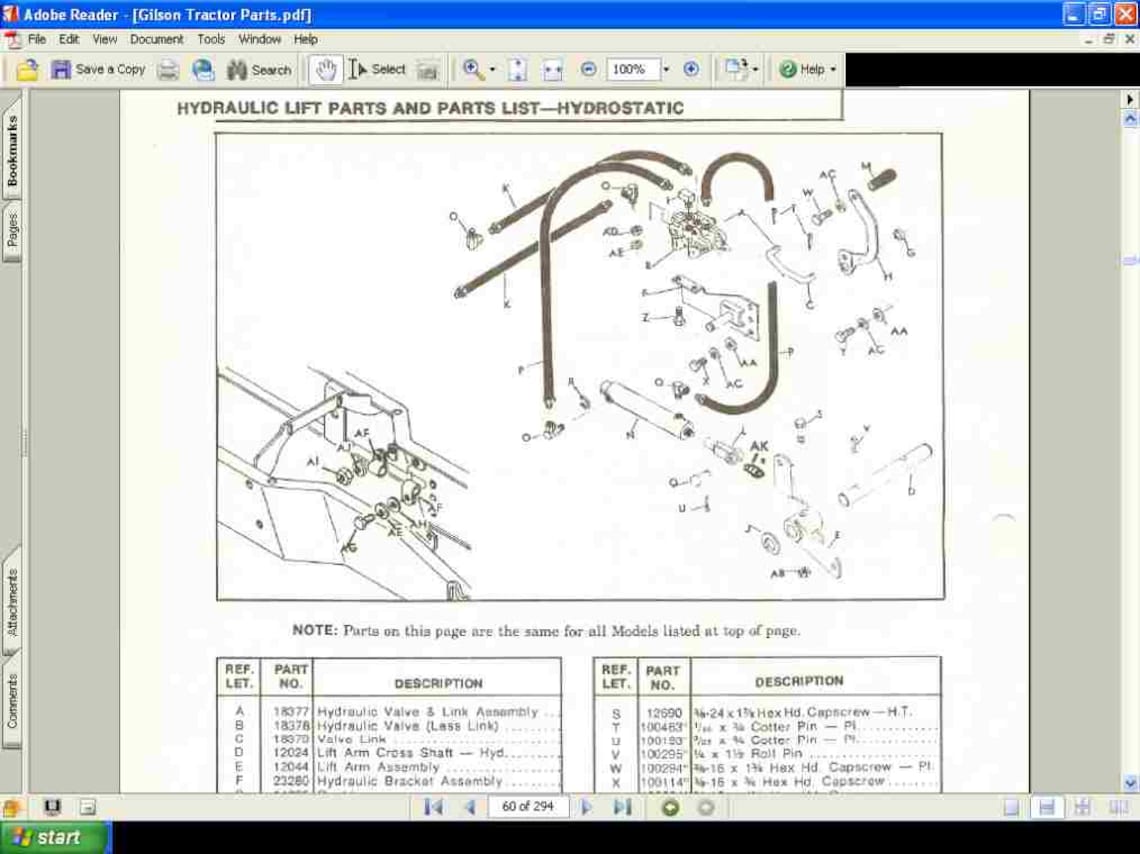Screen dimensions: 1140x854
Task: Click the Adobe Reader title bar icon
Action: 10,14
